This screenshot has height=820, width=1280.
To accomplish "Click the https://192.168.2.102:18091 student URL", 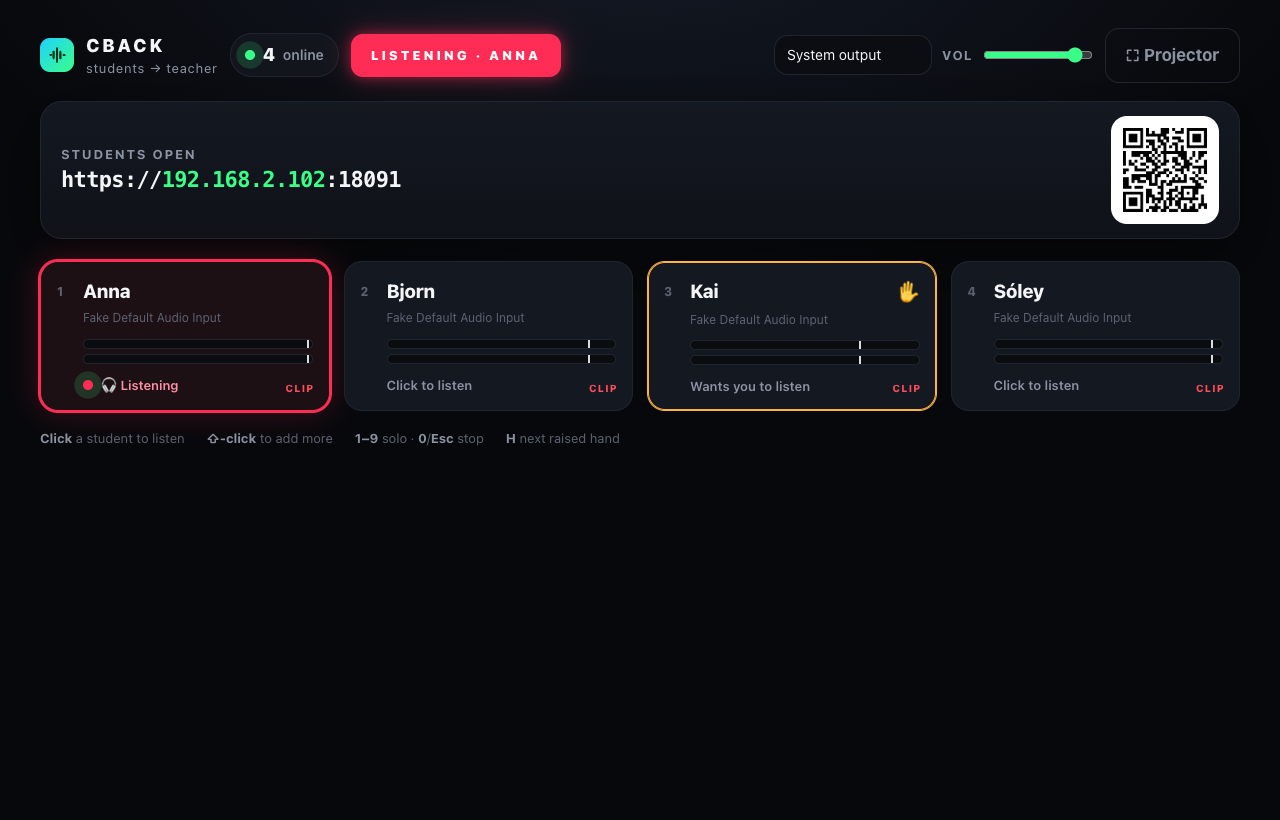I will coord(231,180).
